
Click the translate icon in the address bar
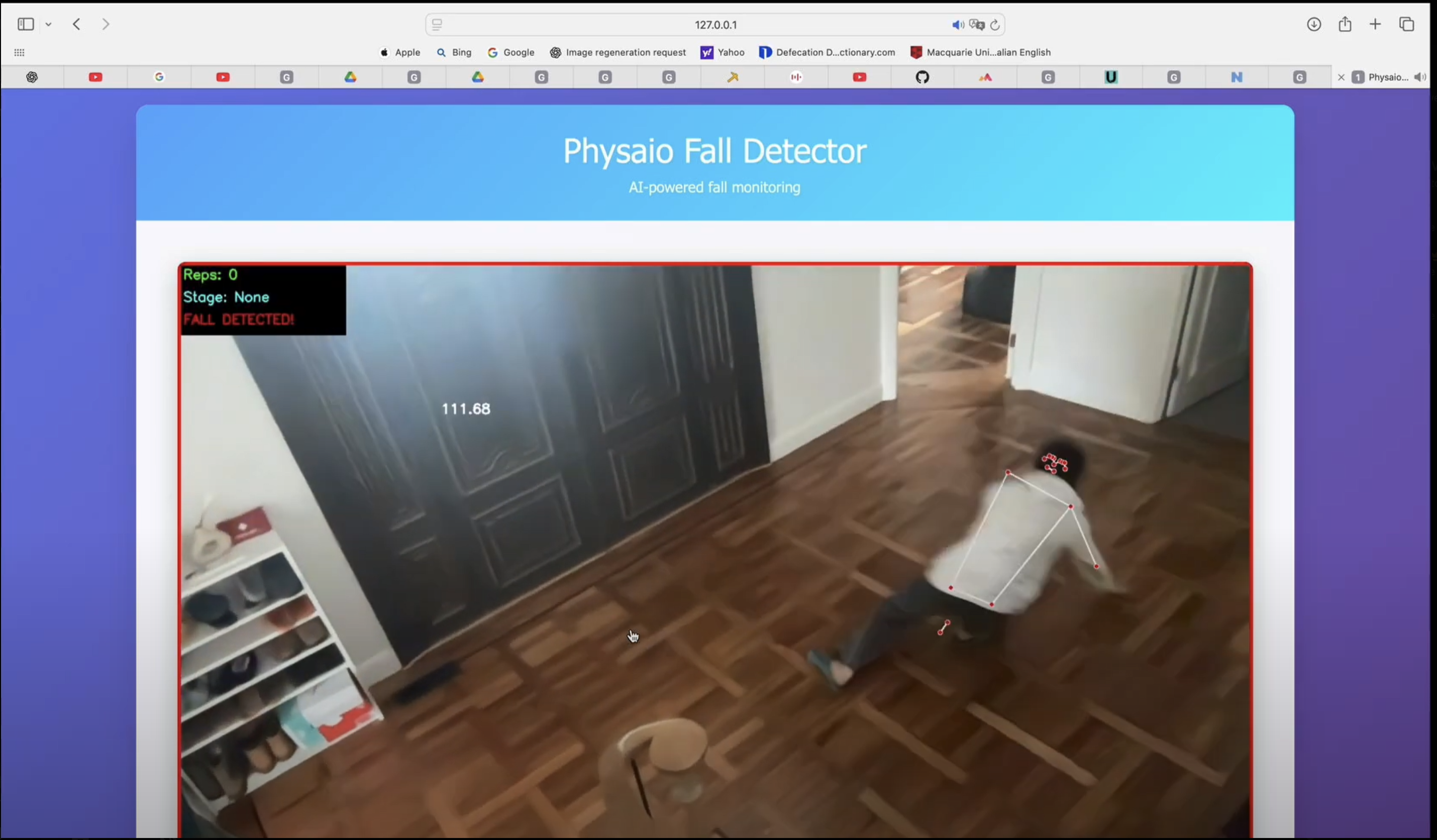(x=977, y=25)
